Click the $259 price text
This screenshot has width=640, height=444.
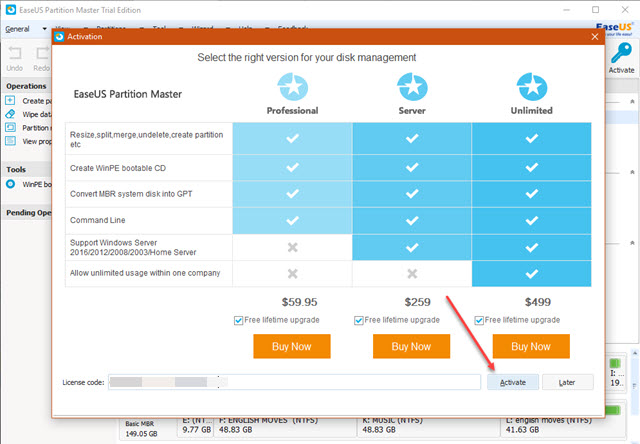tap(417, 302)
